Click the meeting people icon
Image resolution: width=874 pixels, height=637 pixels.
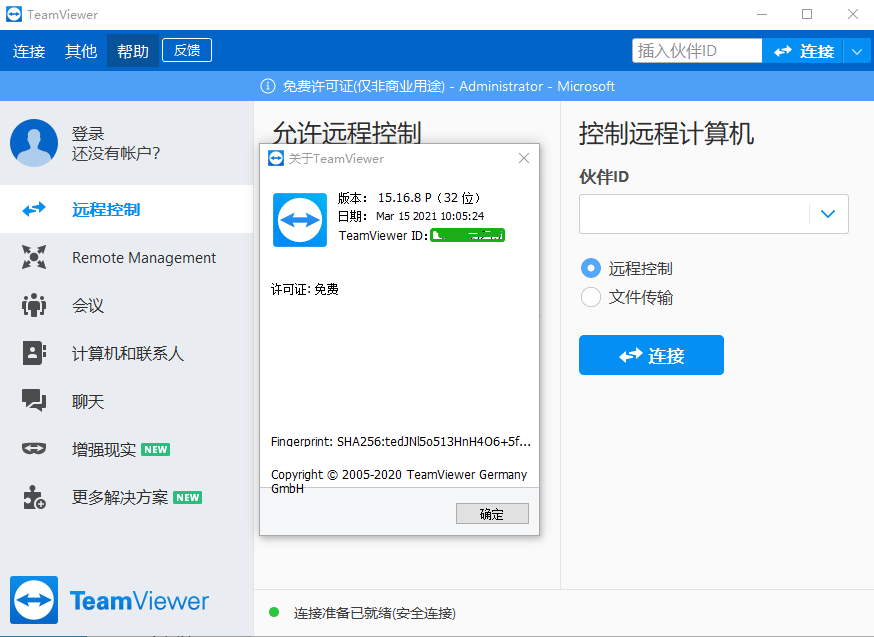coord(34,305)
